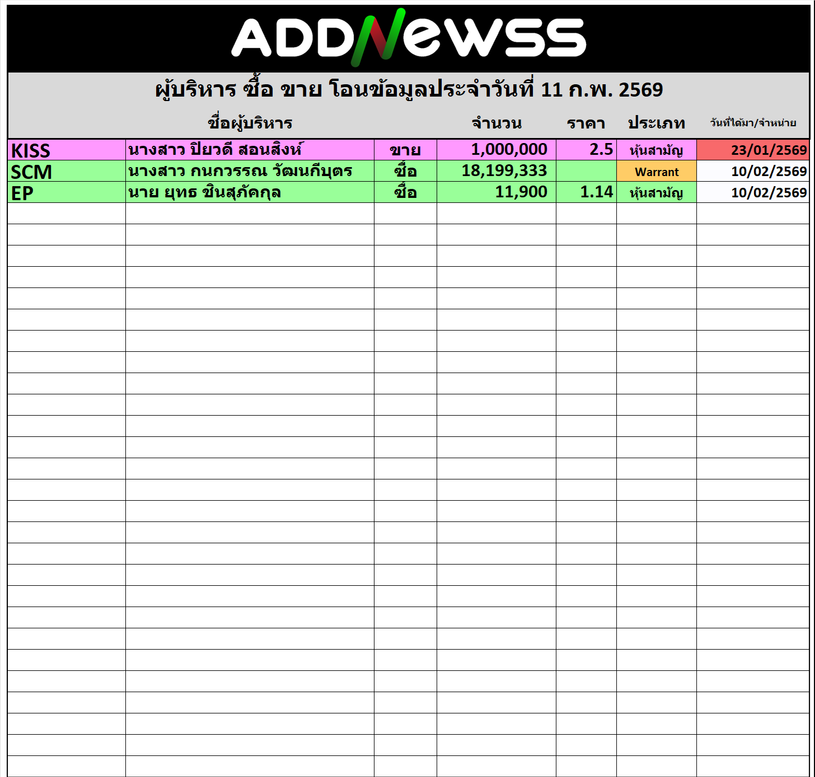Select the KISS stock symbol cell

(66, 150)
